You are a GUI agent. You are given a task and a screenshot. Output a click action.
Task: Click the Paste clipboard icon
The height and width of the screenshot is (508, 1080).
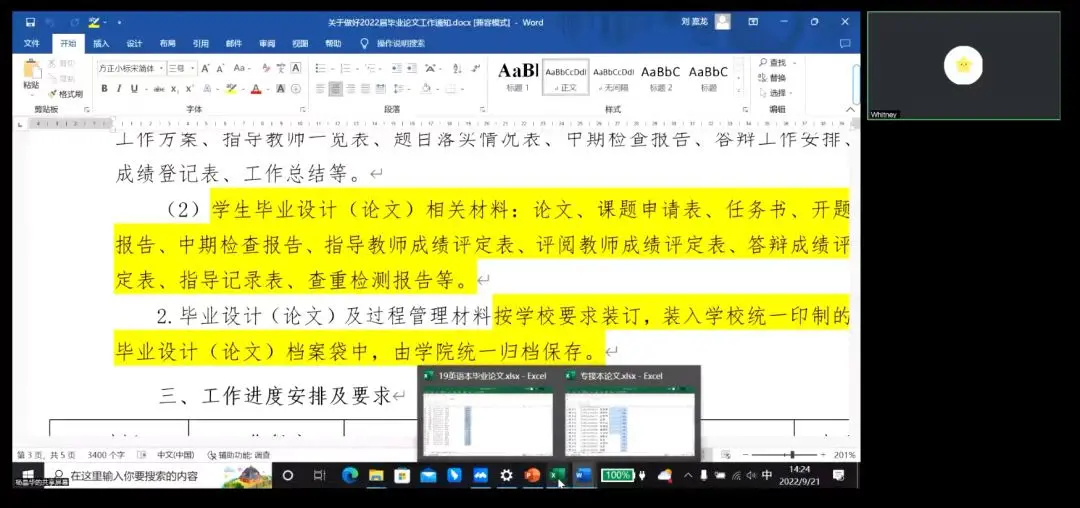click(32, 70)
